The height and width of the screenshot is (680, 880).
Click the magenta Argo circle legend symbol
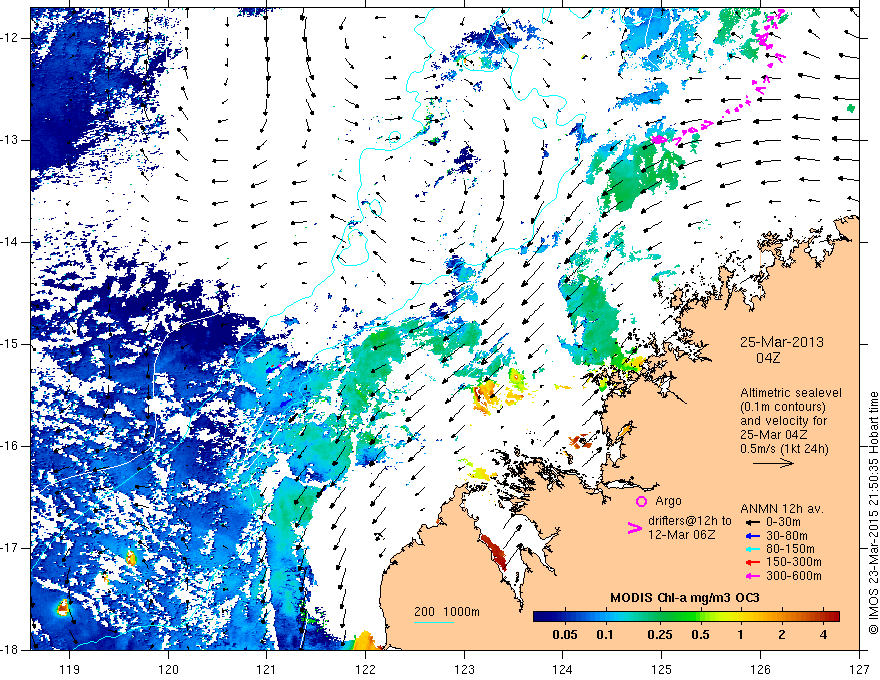tap(641, 501)
